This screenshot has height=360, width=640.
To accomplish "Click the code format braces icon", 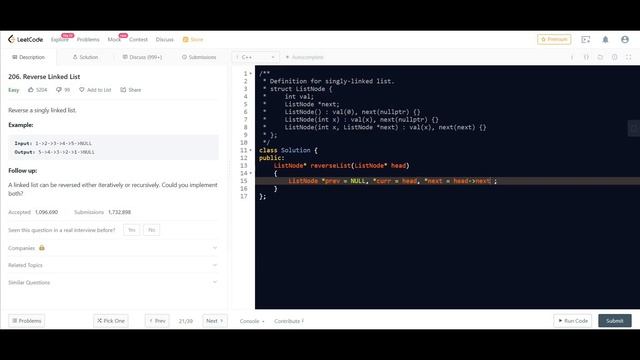I will pos(586,57).
